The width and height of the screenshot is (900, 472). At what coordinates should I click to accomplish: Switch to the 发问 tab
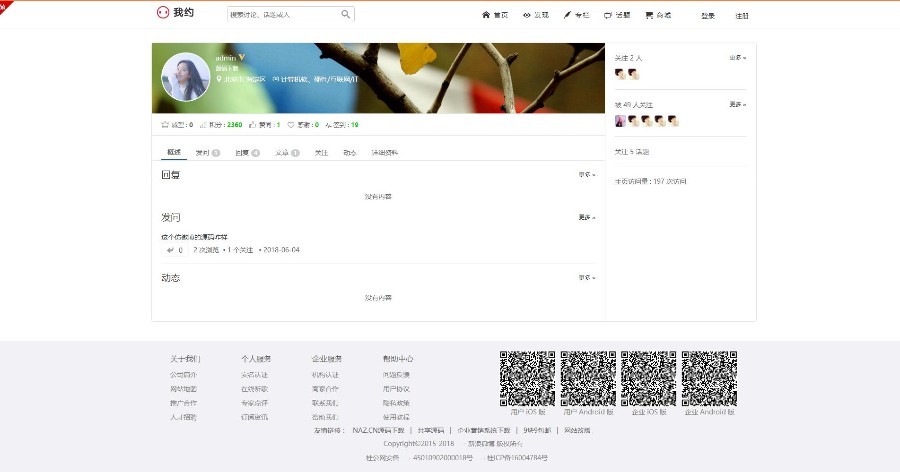click(207, 153)
